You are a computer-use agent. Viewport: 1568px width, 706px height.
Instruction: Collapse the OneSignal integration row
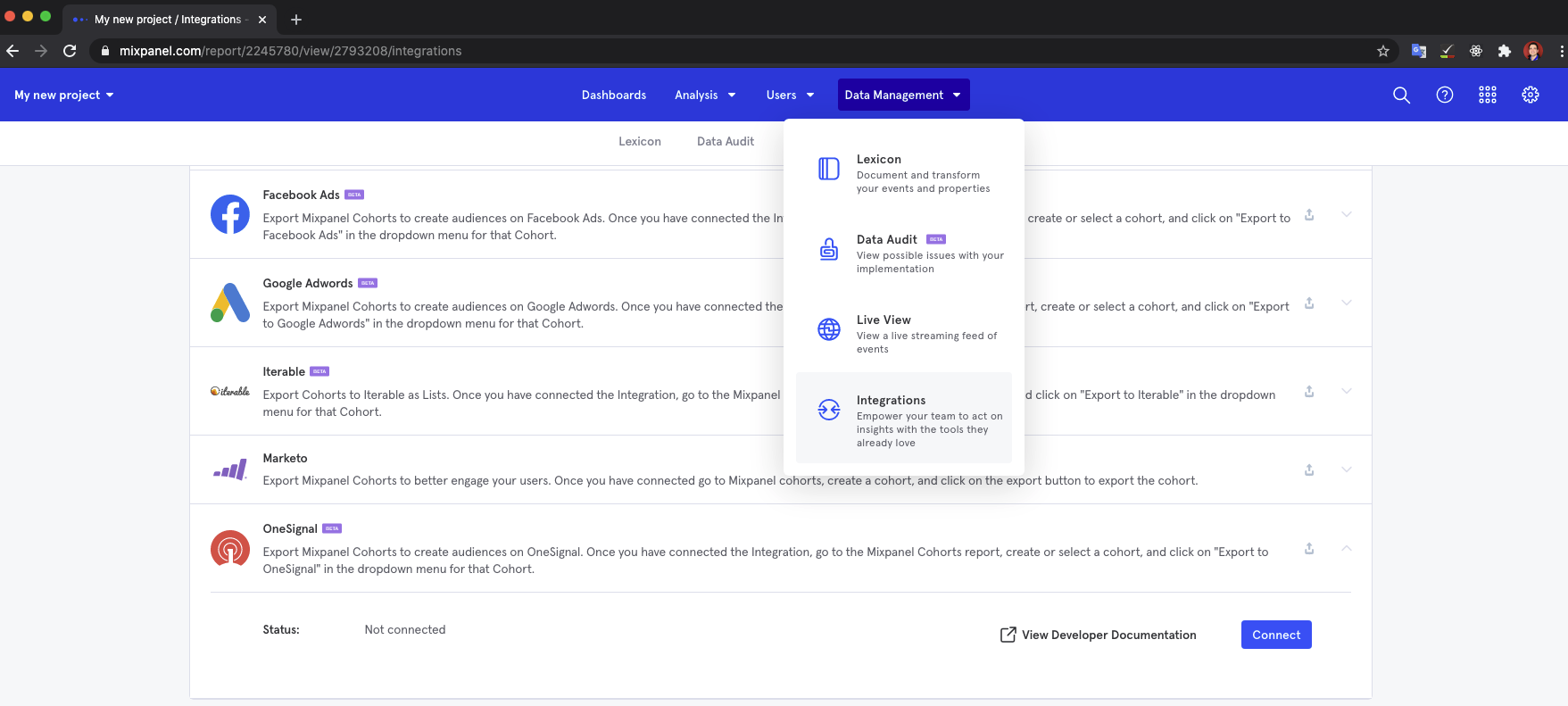1347,548
